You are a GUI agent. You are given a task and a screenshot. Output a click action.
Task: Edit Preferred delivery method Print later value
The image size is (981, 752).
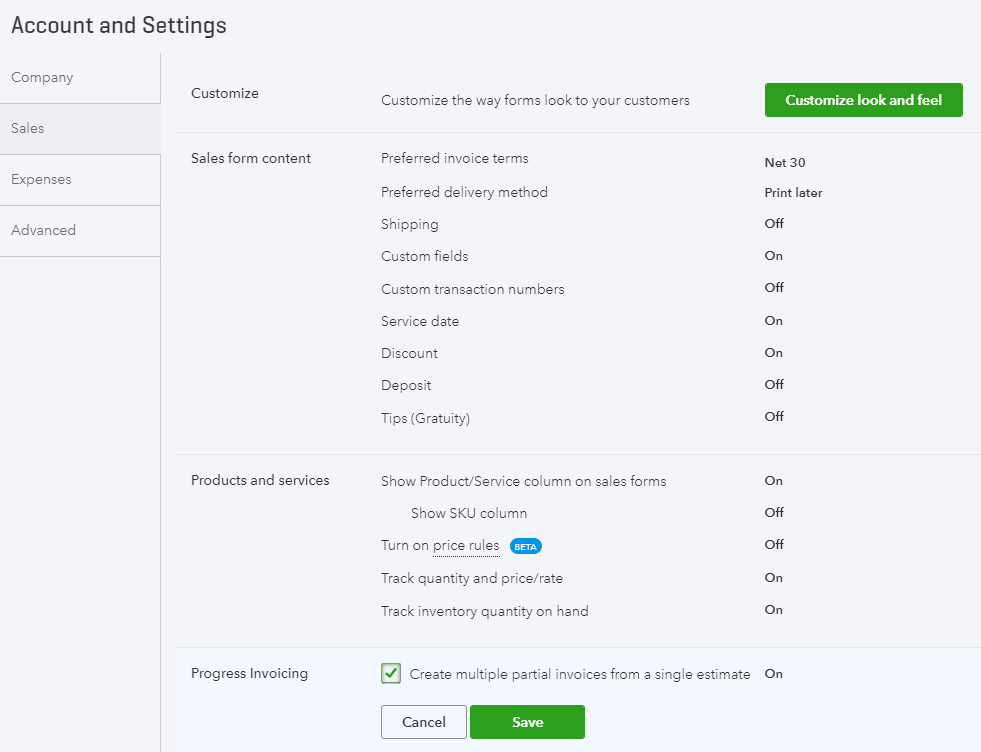[793, 193]
